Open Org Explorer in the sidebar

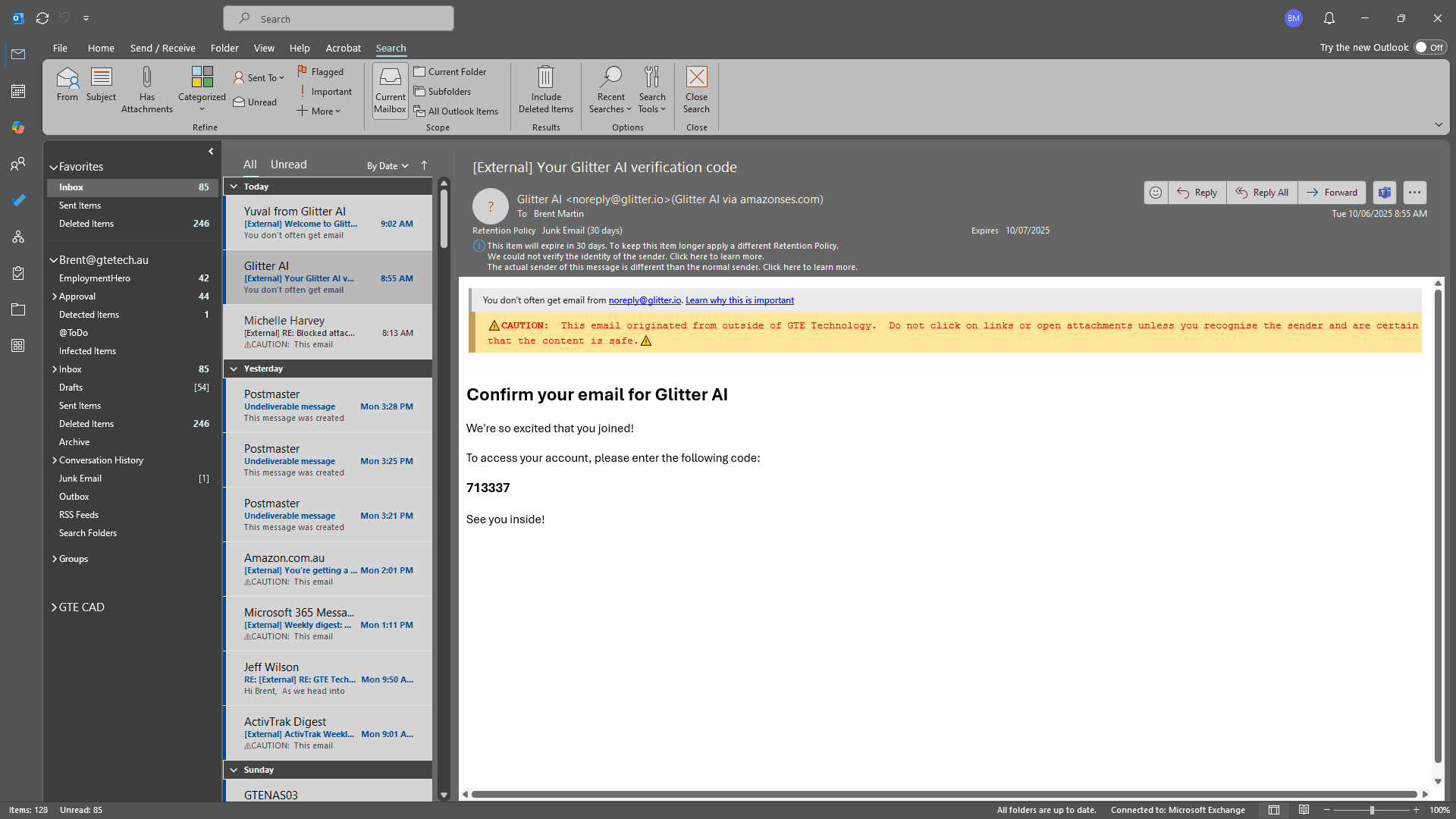pyautogui.click(x=18, y=237)
